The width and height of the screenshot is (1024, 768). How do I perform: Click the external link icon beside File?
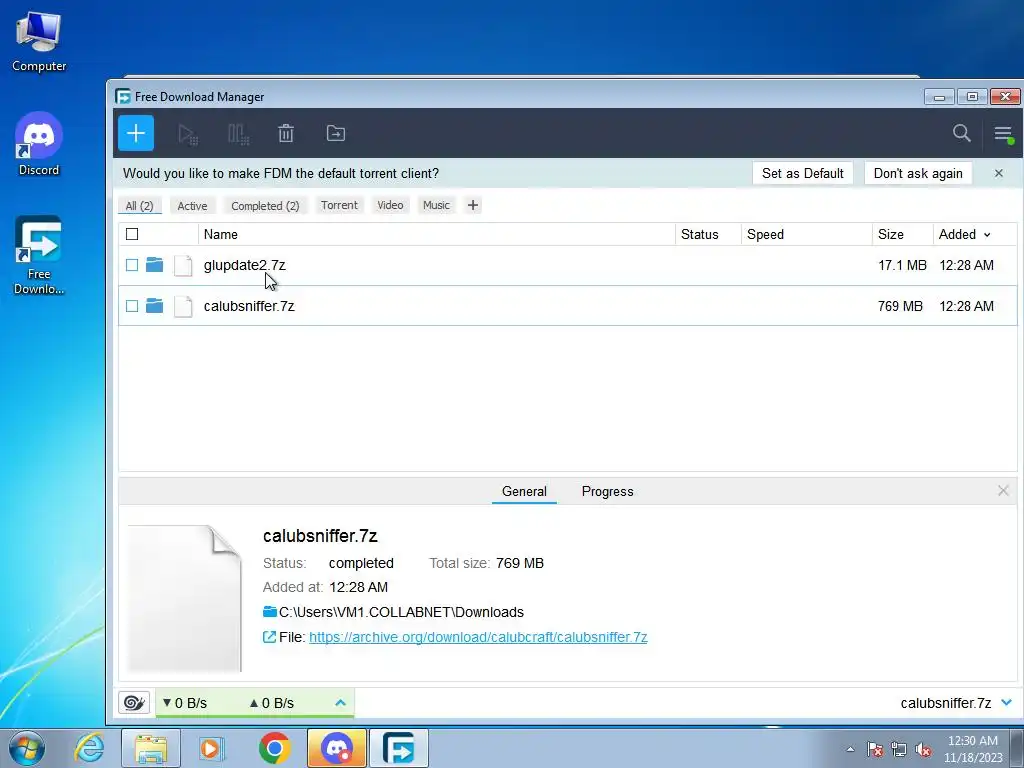[x=269, y=637]
